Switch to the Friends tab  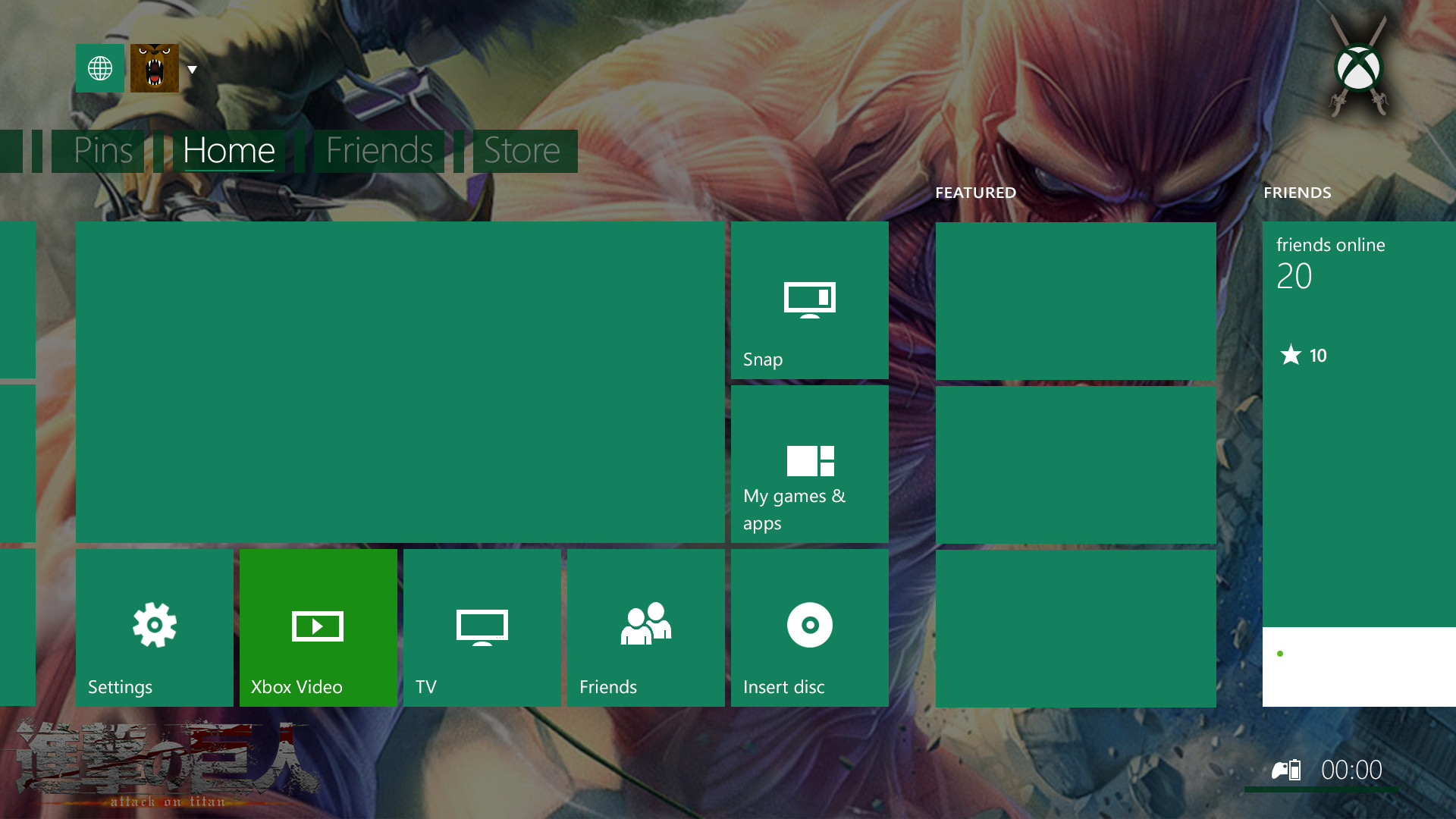pyautogui.click(x=379, y=151)
